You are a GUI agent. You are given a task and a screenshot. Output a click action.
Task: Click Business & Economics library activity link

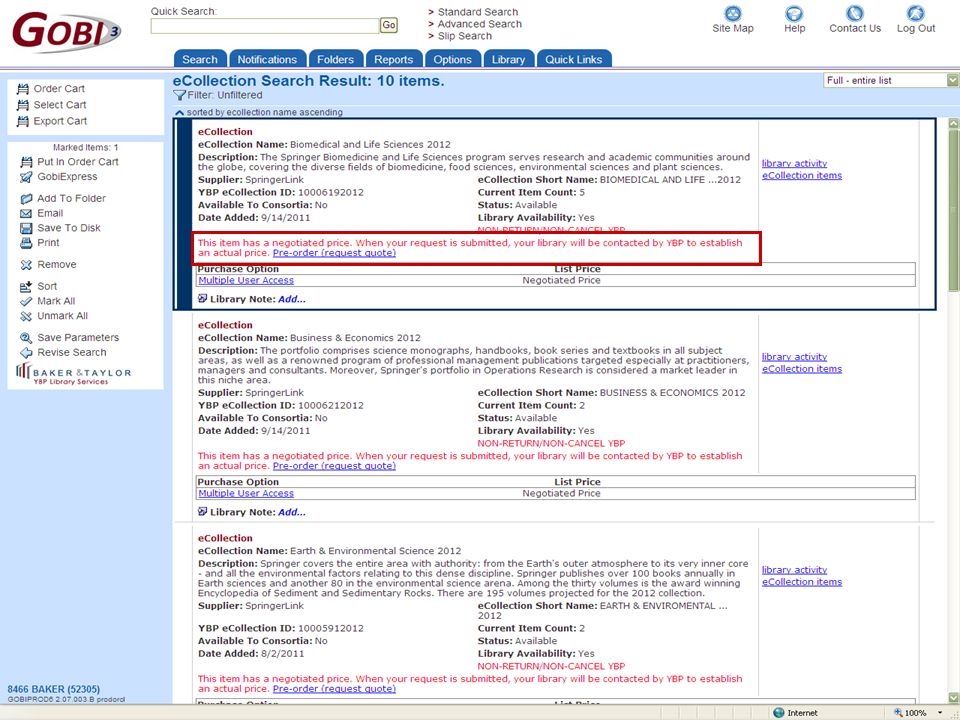coord(794,357)
